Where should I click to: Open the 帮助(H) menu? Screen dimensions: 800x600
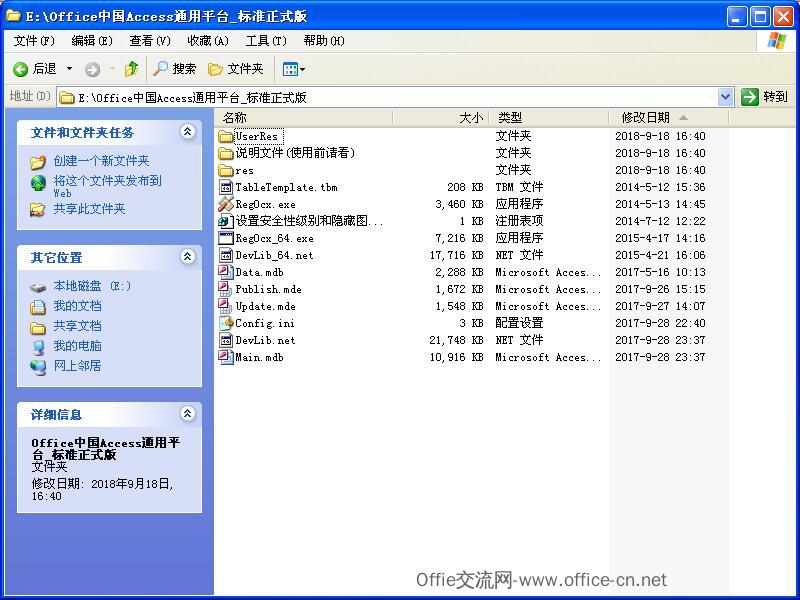[324, 41]
